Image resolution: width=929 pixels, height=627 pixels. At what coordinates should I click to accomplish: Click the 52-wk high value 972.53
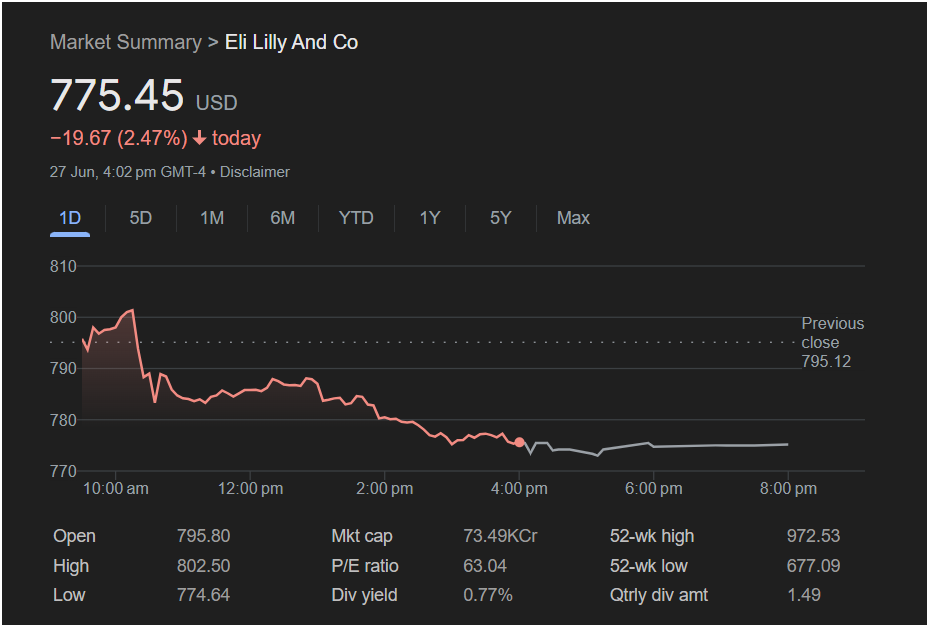(x=813, y=536)
